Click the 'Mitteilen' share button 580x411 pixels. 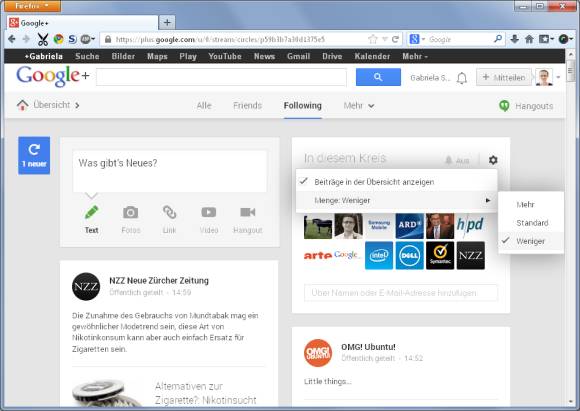pos(504,77)
